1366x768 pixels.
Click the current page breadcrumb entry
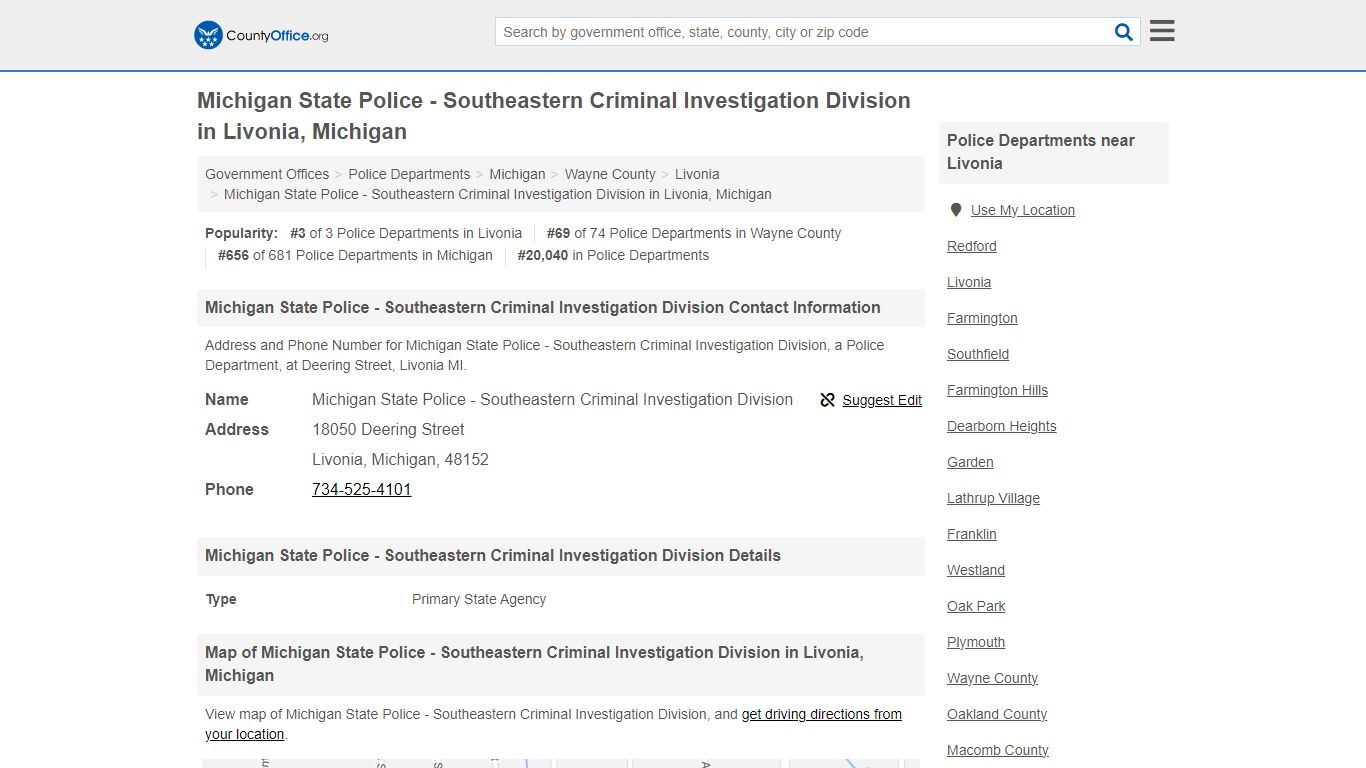[x=498, y=194]
